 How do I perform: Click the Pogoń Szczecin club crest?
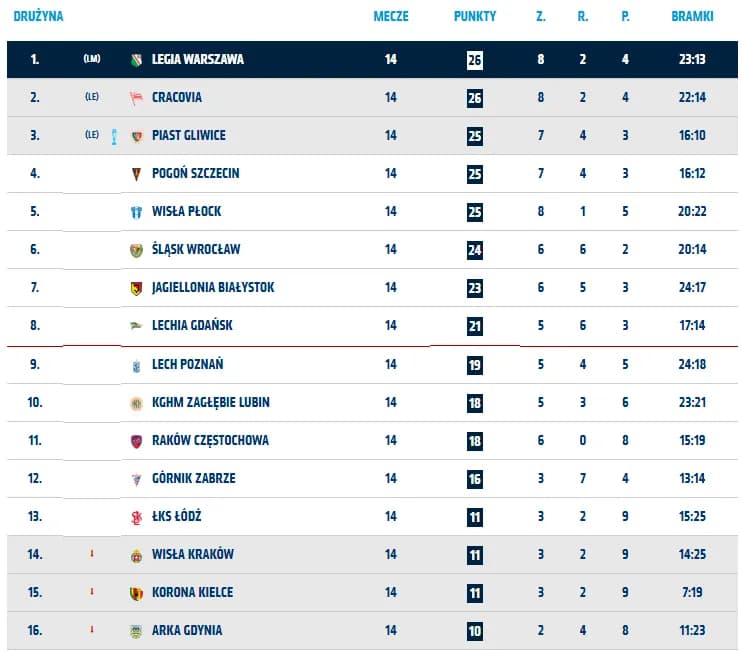[137, 174]
